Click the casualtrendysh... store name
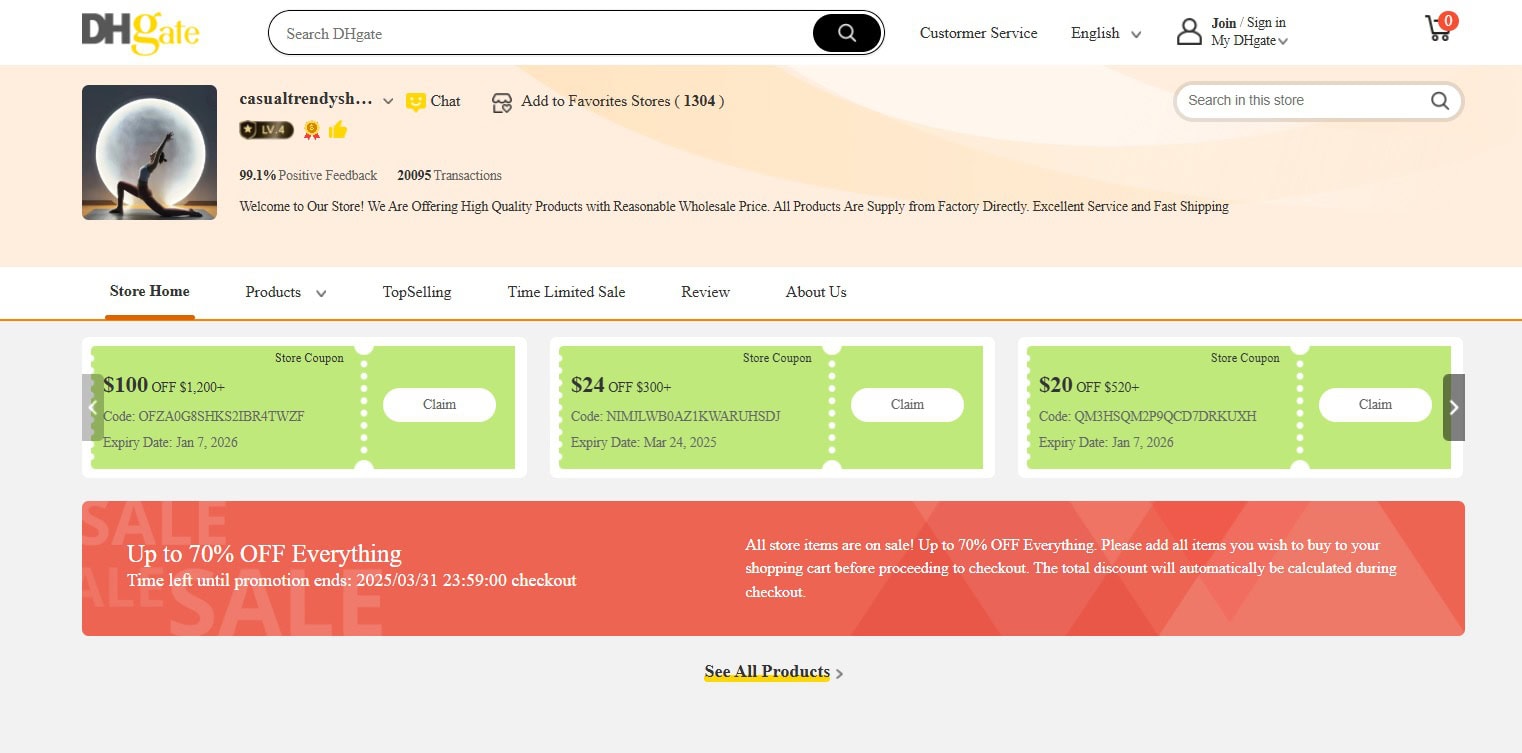This screenshot has height=753, width=1522. click(306, 99)
